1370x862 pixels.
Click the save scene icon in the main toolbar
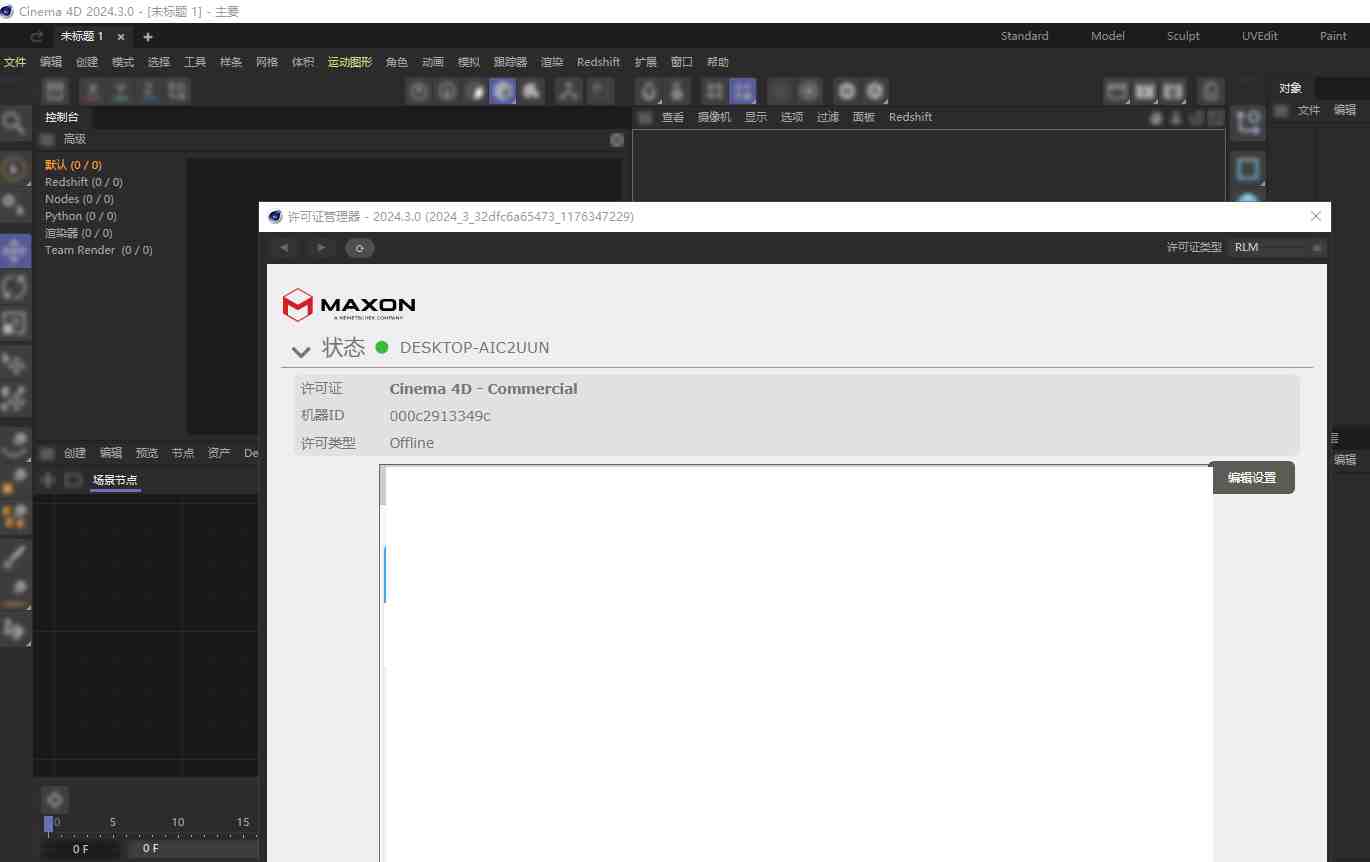click(x=55, y=90)
